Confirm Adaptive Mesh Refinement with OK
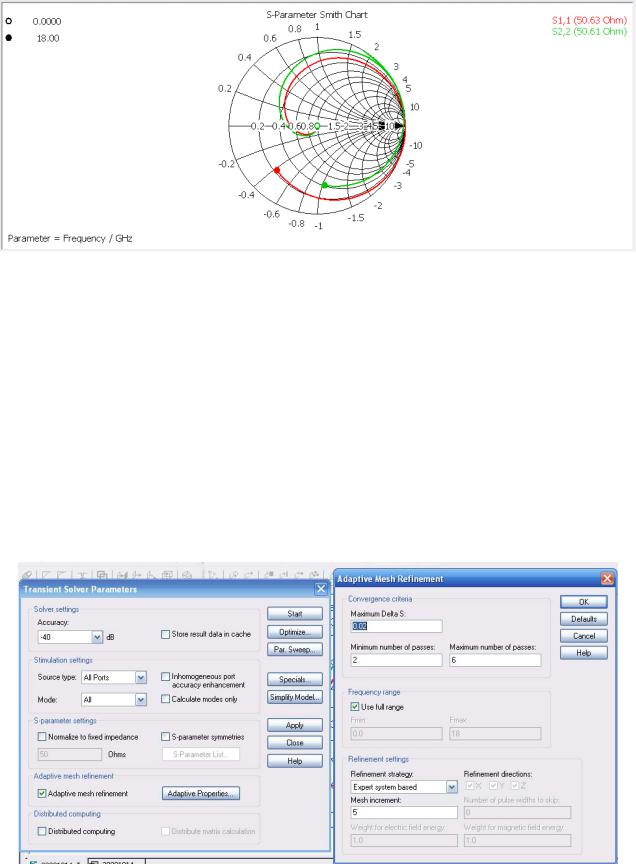Viewport: 636px width, 864px height. (x=584, y=602)
